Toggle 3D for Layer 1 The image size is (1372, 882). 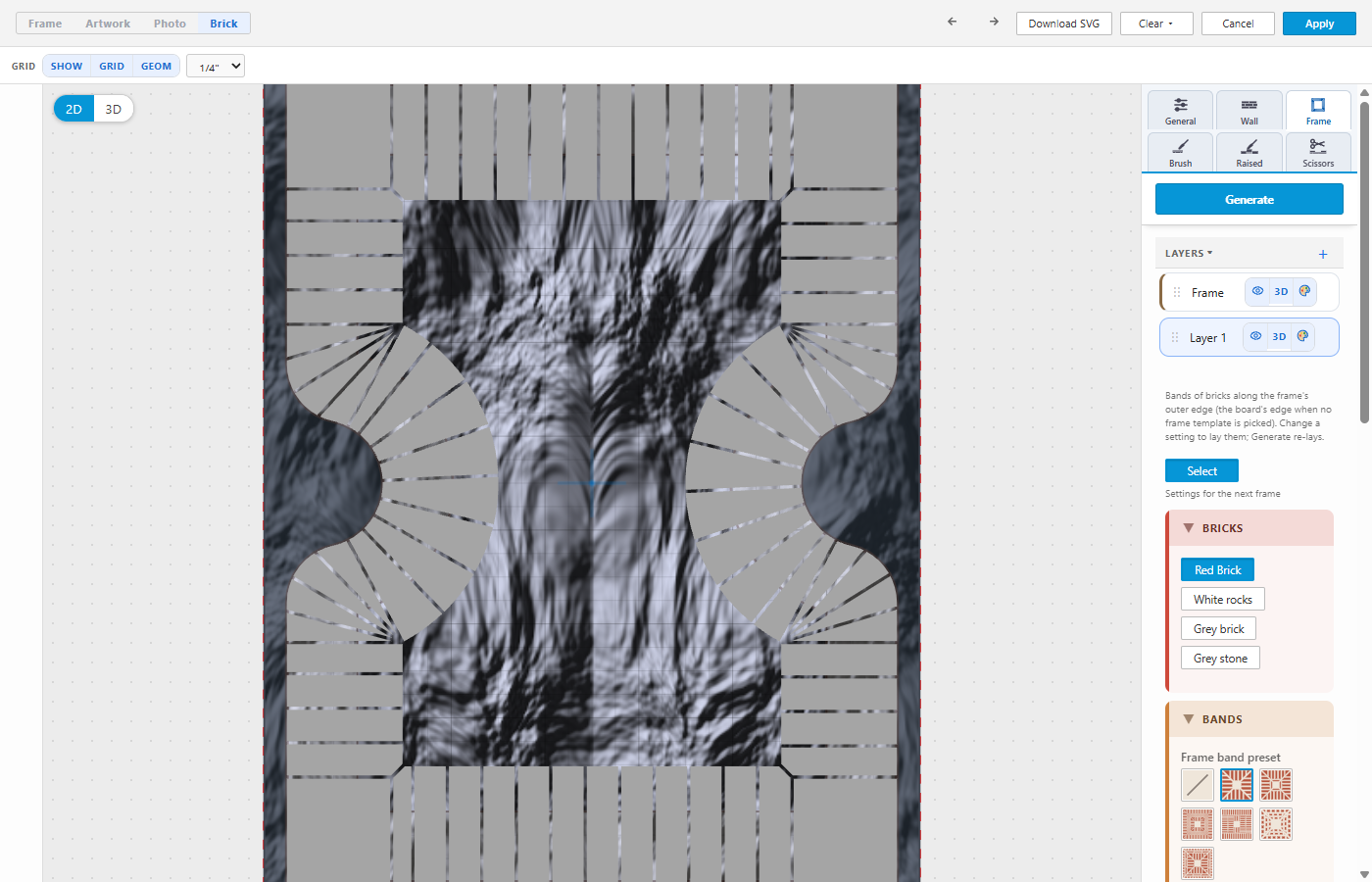click(1279, 336)
